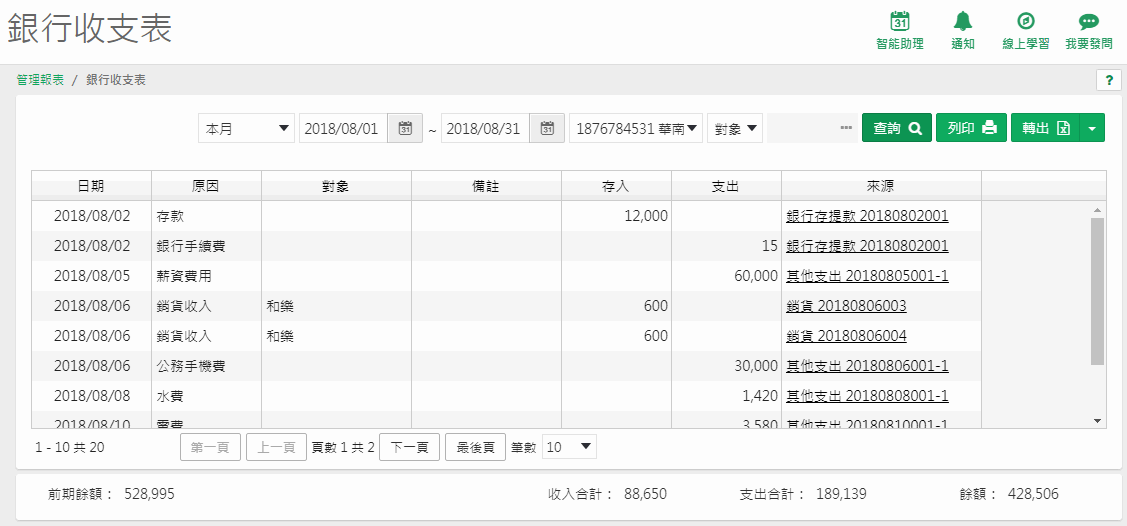Screen dimensions: 1127x526
Task: Click the 60,000 expense amount
Action: [756, 276]
